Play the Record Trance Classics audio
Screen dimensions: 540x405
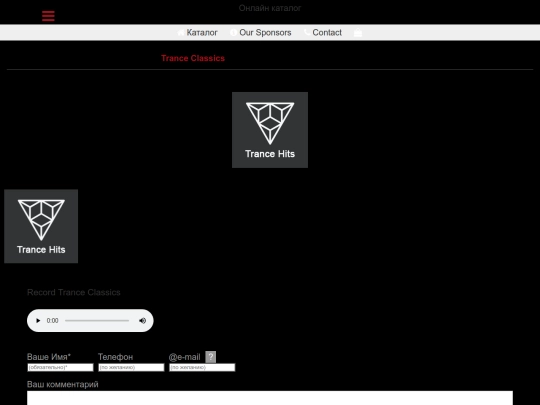point(38,321)
